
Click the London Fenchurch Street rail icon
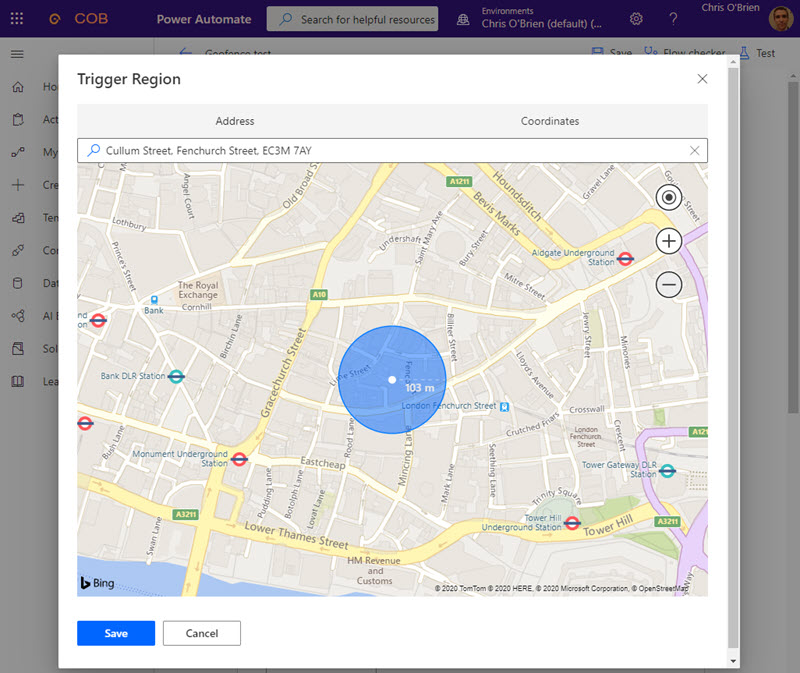click(504, 407)
